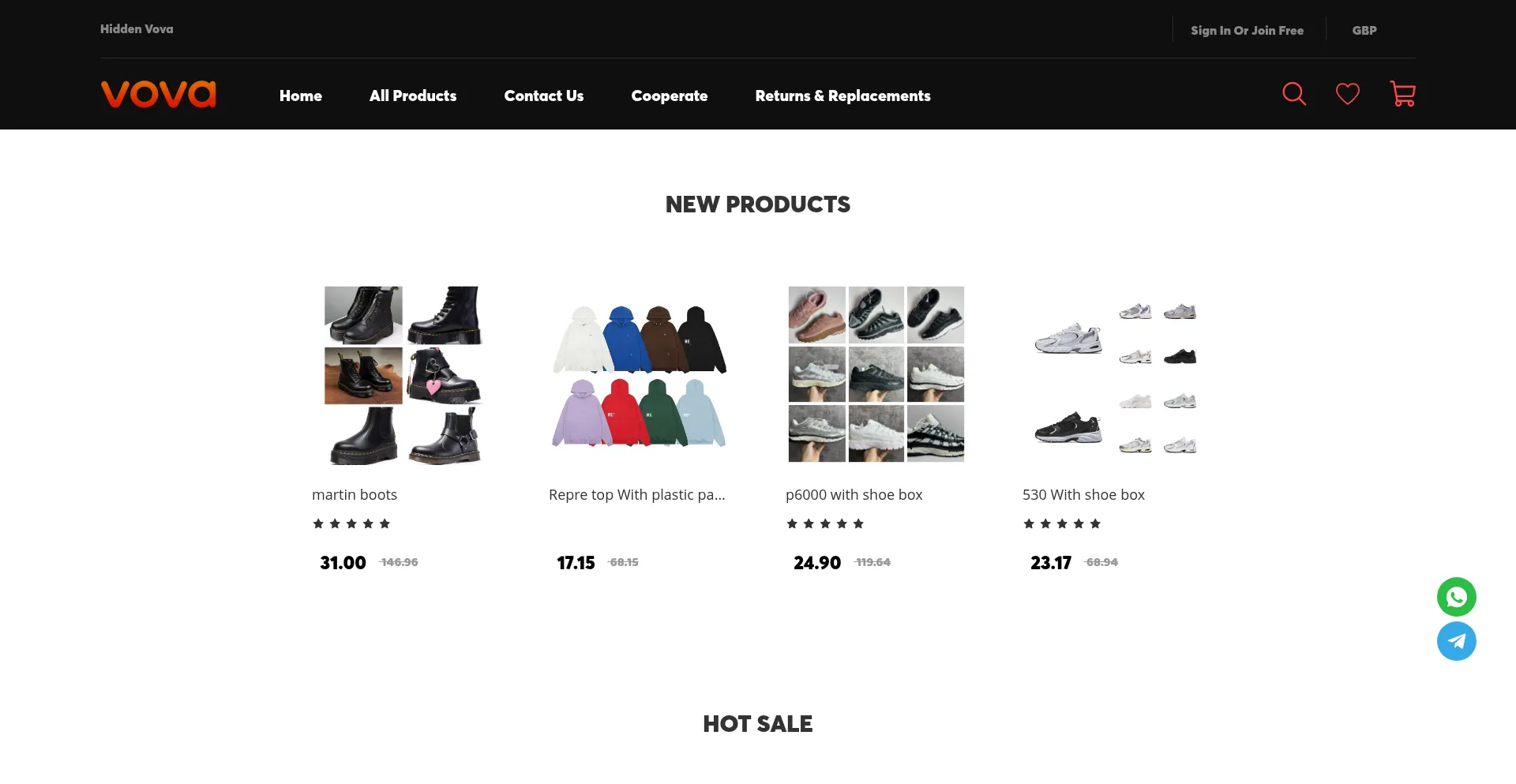The image size is (1516, 784).
Task: Open the Telegram contact icon
Action: (1457, 641)
